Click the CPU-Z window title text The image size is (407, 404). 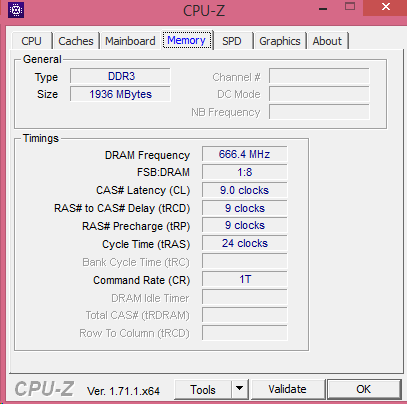coord(204,10)
